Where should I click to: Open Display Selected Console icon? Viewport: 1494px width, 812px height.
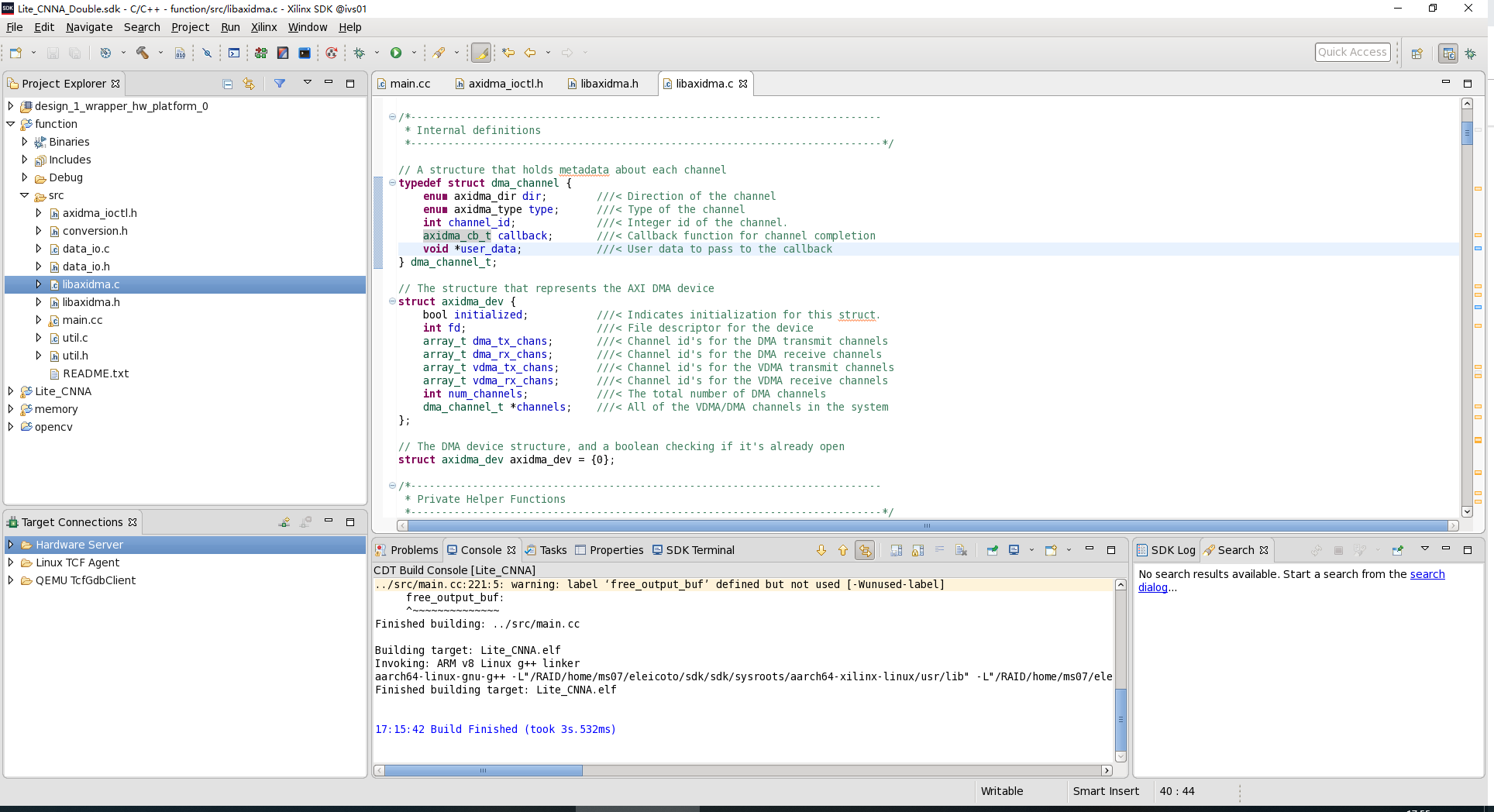1014,550
